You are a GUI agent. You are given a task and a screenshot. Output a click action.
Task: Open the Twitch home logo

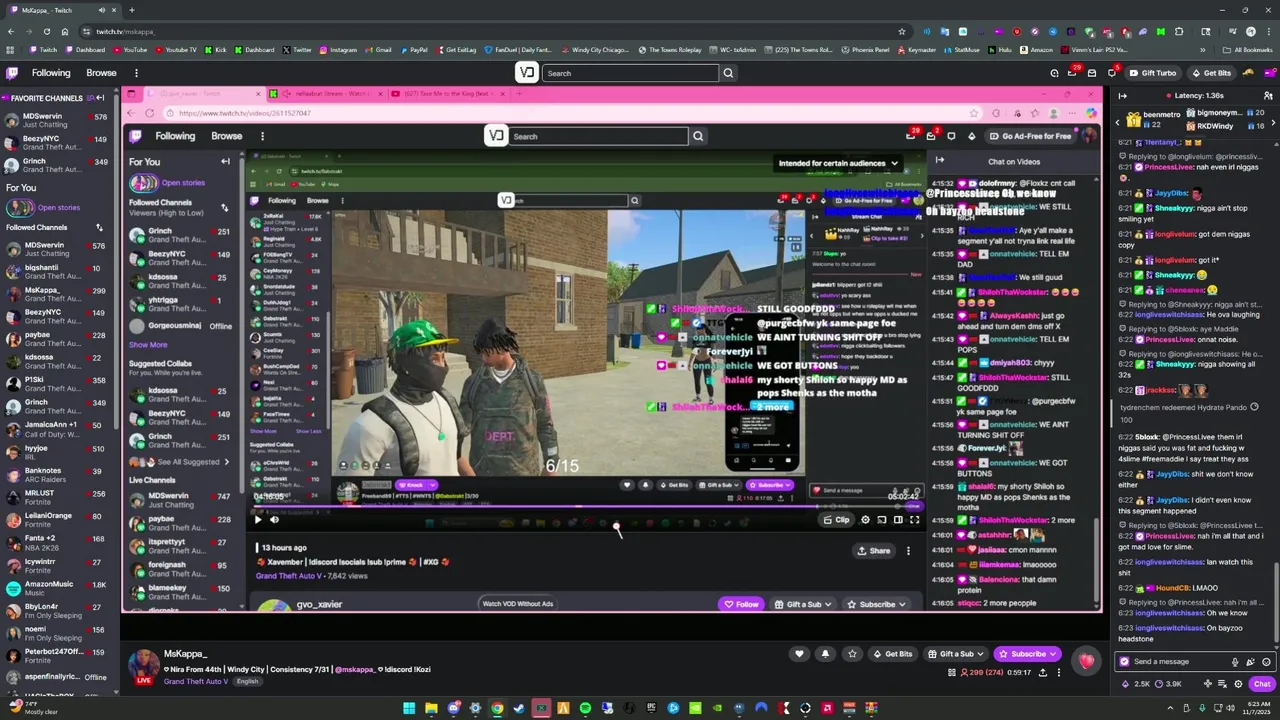pos(12,73)
